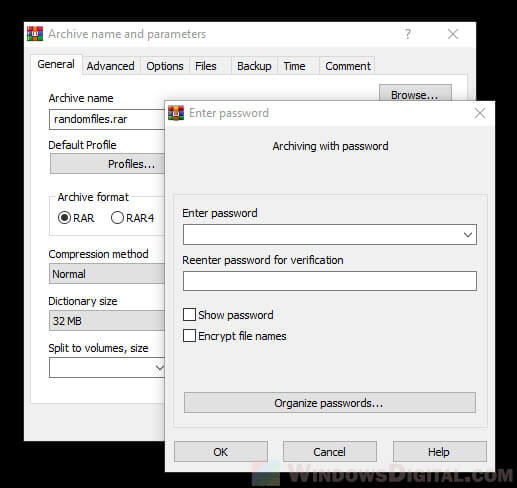
Task: Open the Split to volumes size dropdown
Action: [160, 368]
